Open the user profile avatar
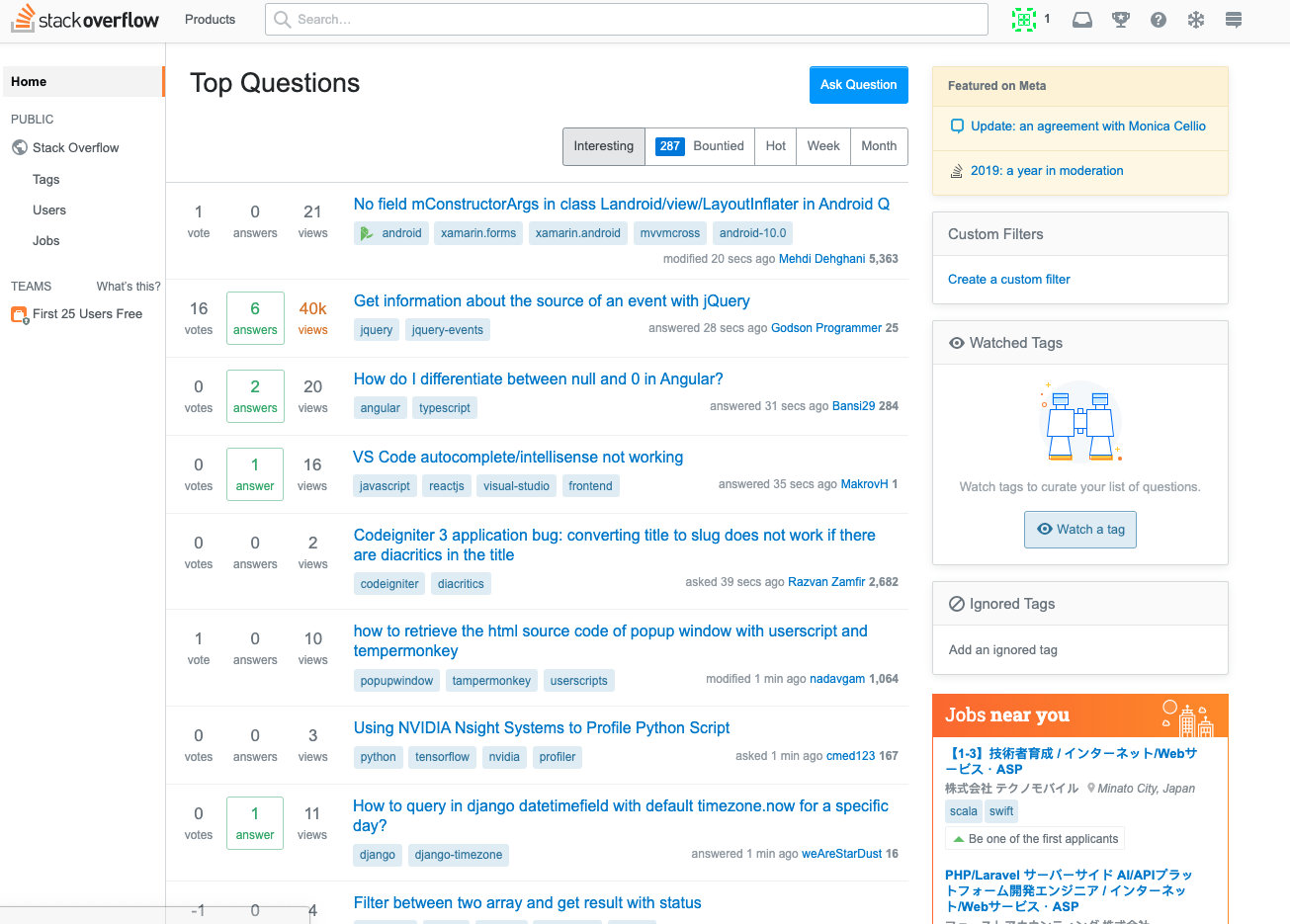The height and width of the screenshot is (924, 1290). coord(1023,19)
